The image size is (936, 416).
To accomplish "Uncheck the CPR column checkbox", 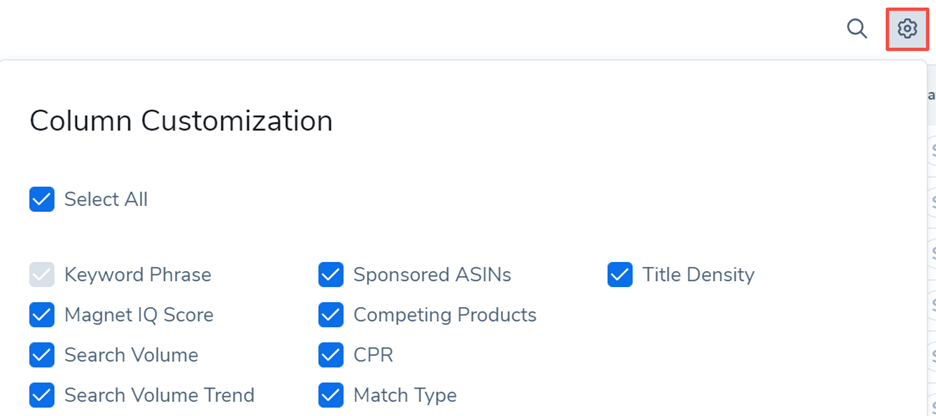I will 331,355.
